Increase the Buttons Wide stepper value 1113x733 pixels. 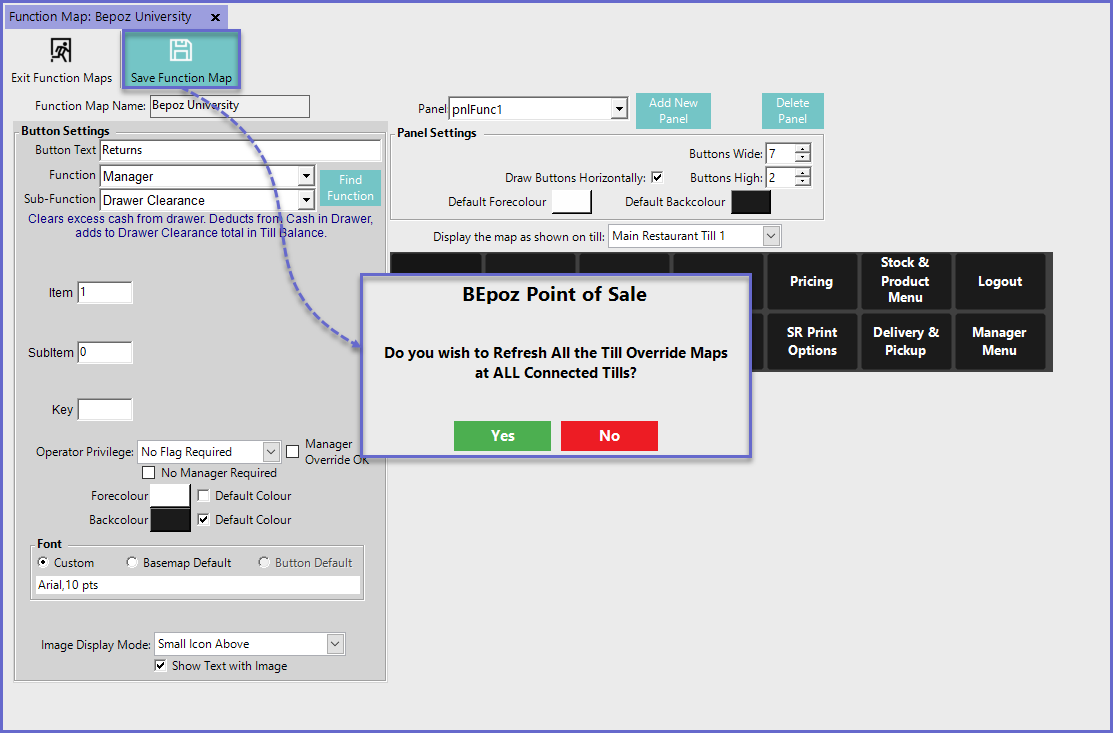click(x=802, y=148)
